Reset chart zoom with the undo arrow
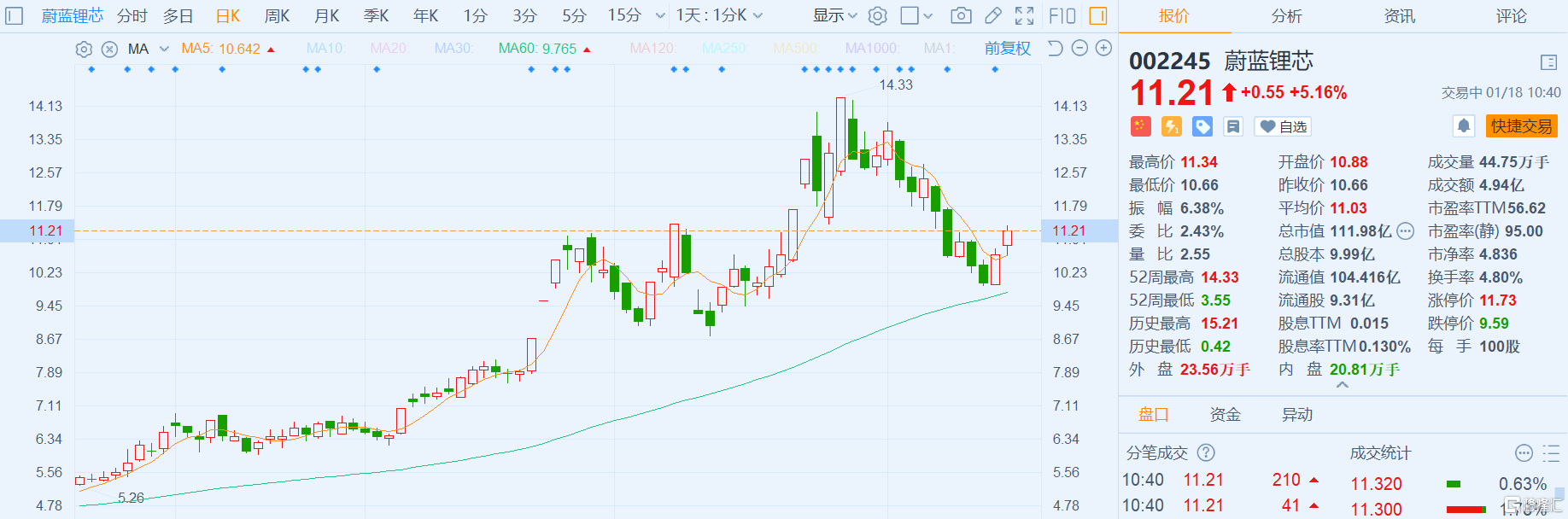 [x=1056, y=49]
